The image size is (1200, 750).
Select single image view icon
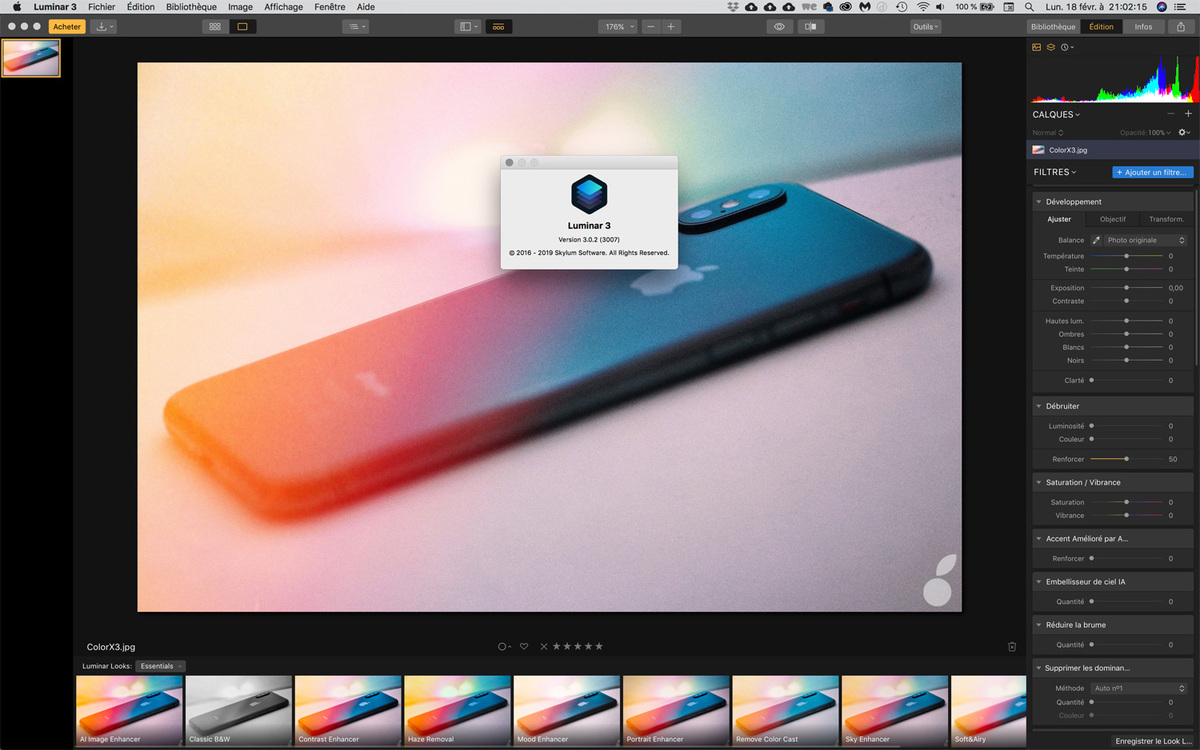click(x=243, y=27)
